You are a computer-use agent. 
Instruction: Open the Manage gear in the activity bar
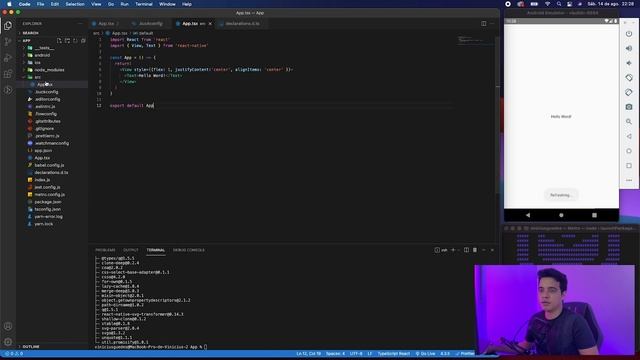tap(8, 342)
